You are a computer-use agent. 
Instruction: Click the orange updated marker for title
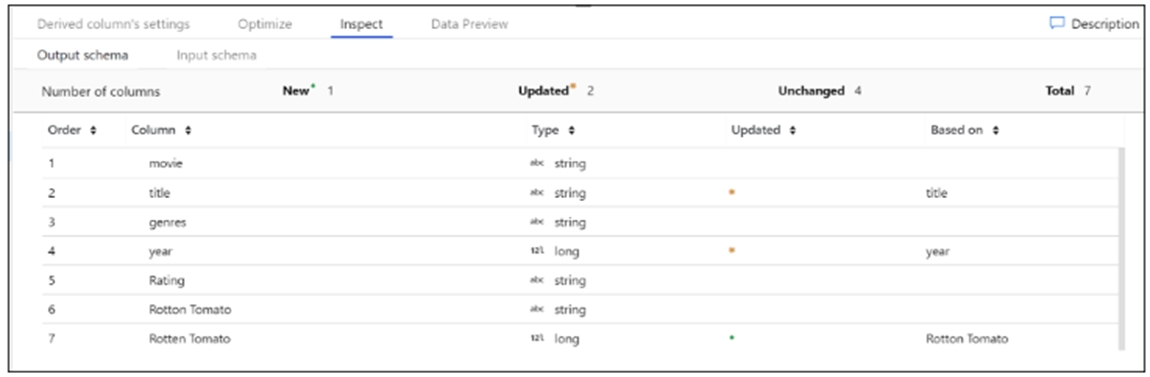click(732, 192)
